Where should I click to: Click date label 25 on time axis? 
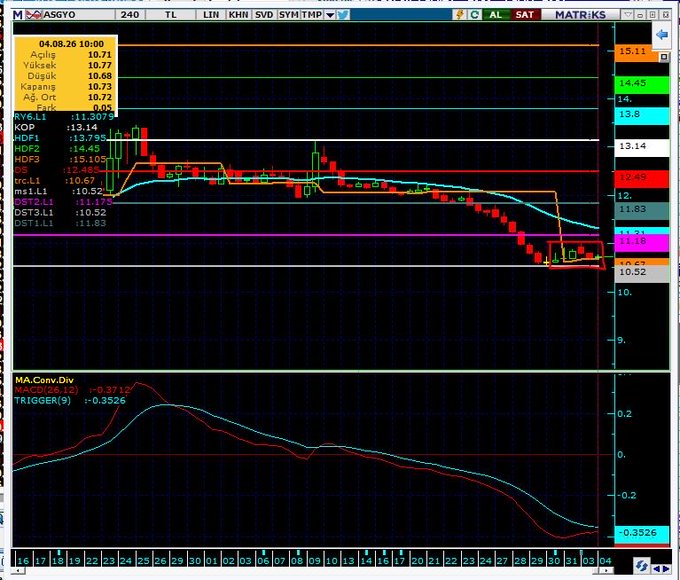(x=143, y=560)
